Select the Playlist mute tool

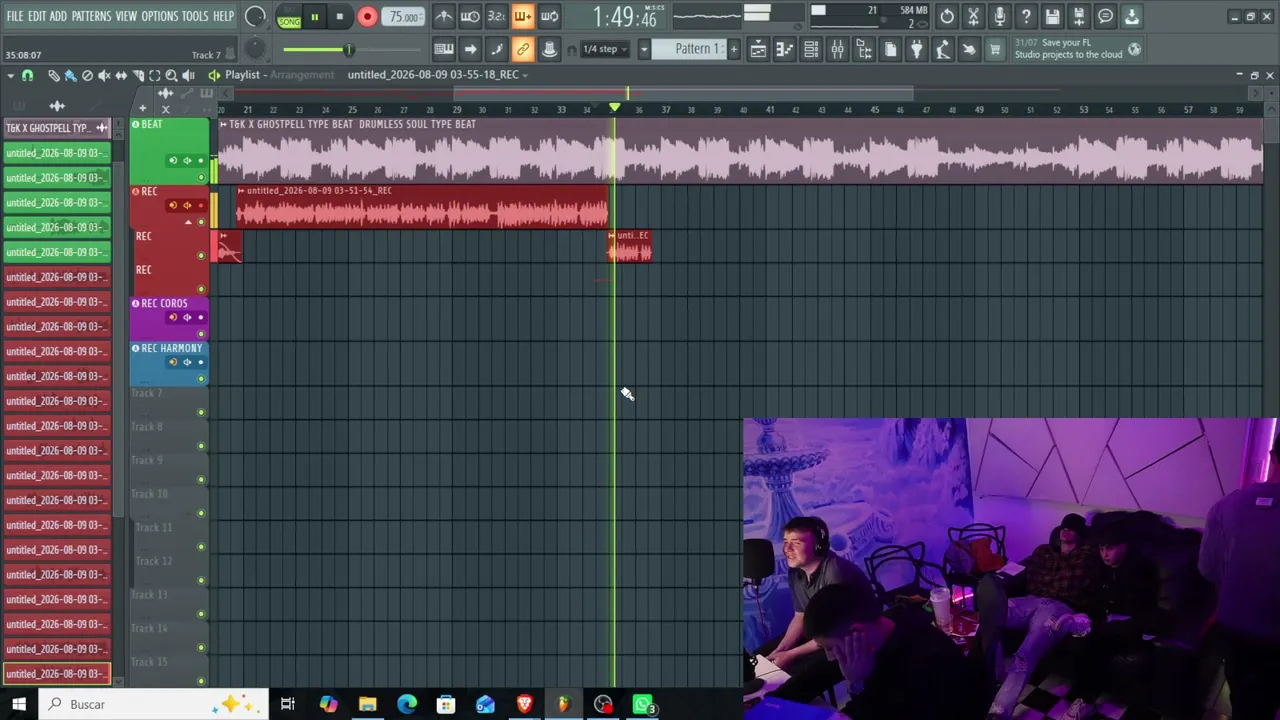[104, 75]
